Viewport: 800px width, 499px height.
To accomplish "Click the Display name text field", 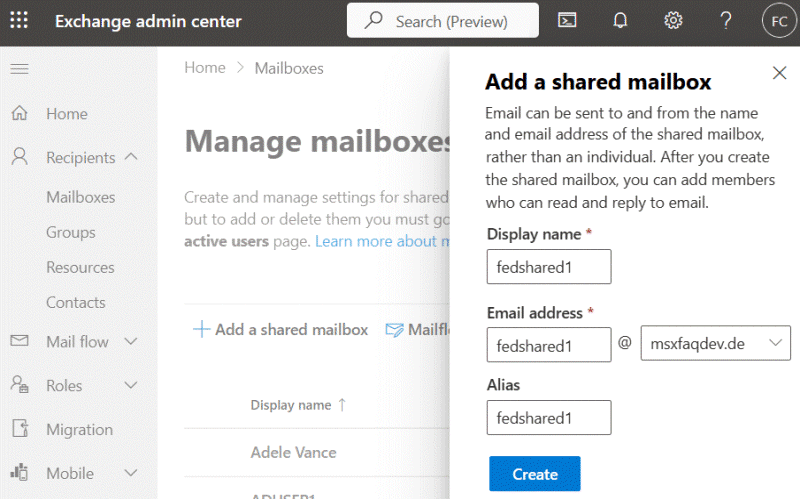I will pos(548,267).
